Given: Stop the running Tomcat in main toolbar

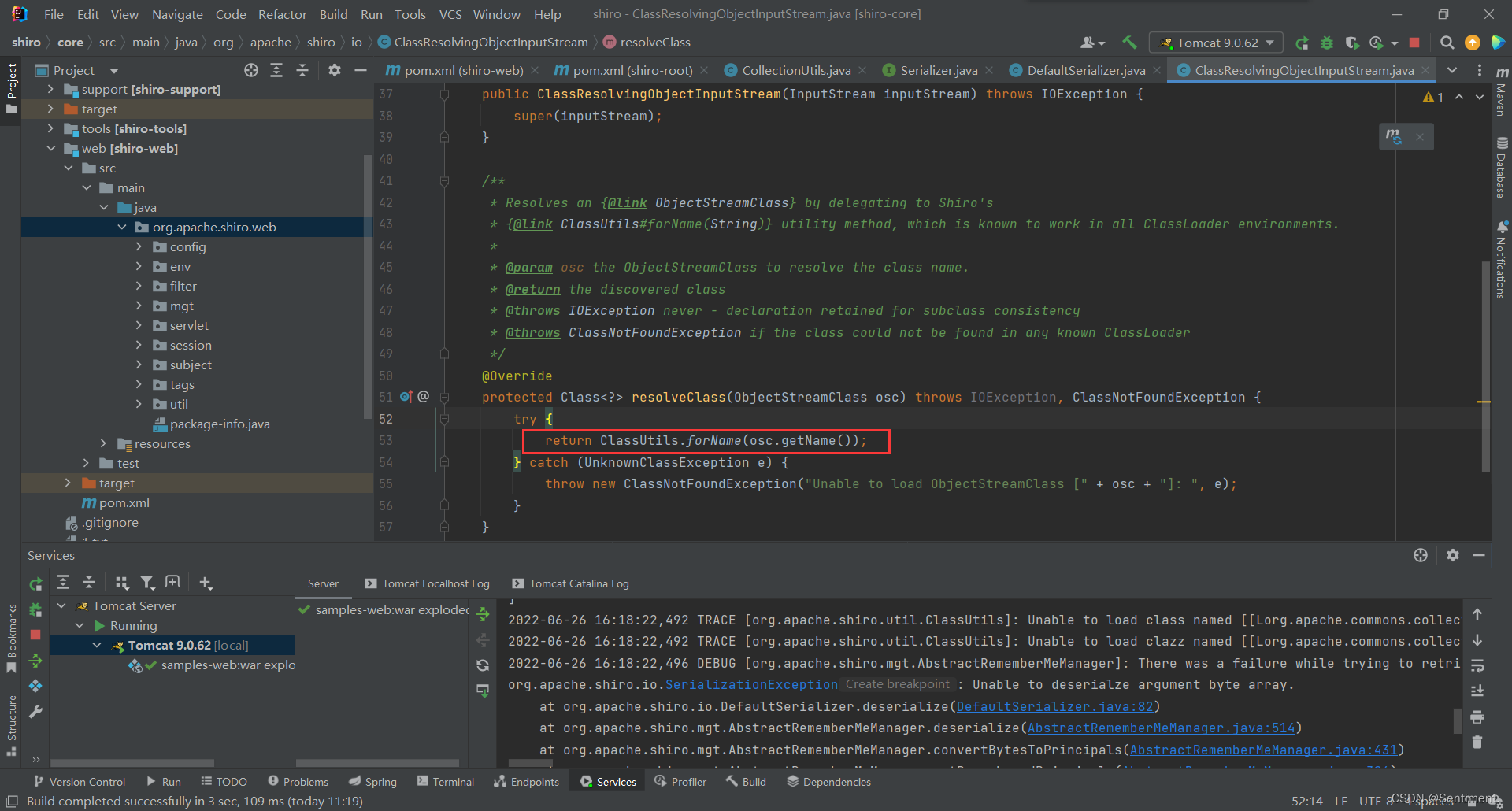Looking at the screenshot, I should point(1414,43).
